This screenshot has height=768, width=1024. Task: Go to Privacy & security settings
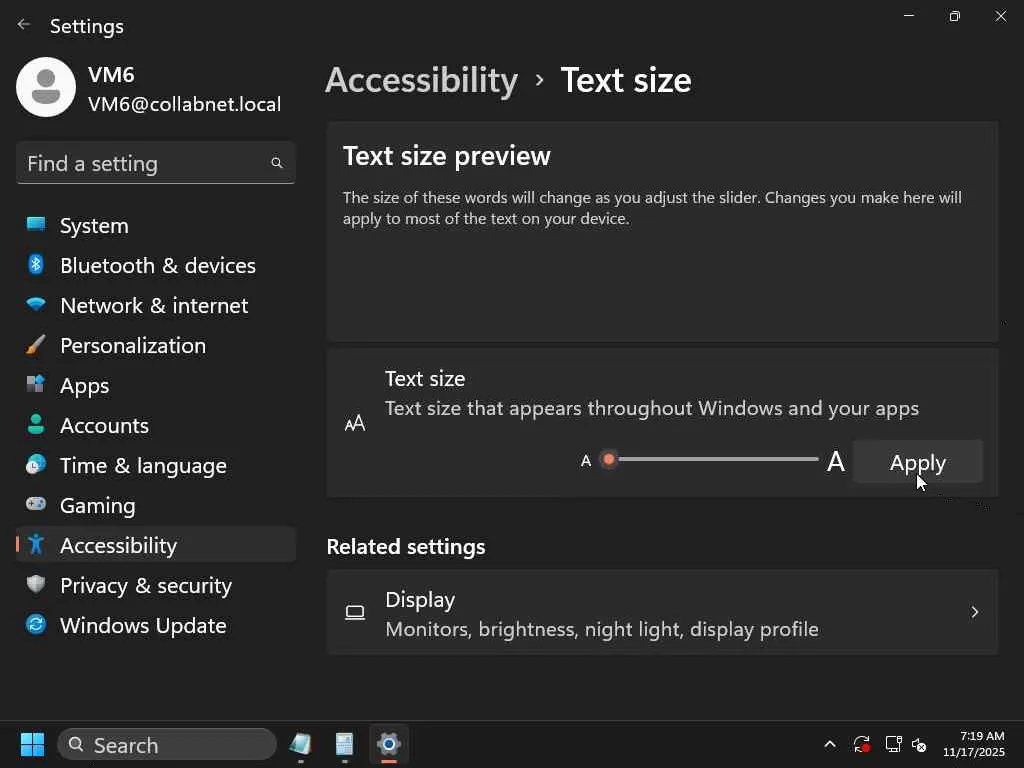156,585
